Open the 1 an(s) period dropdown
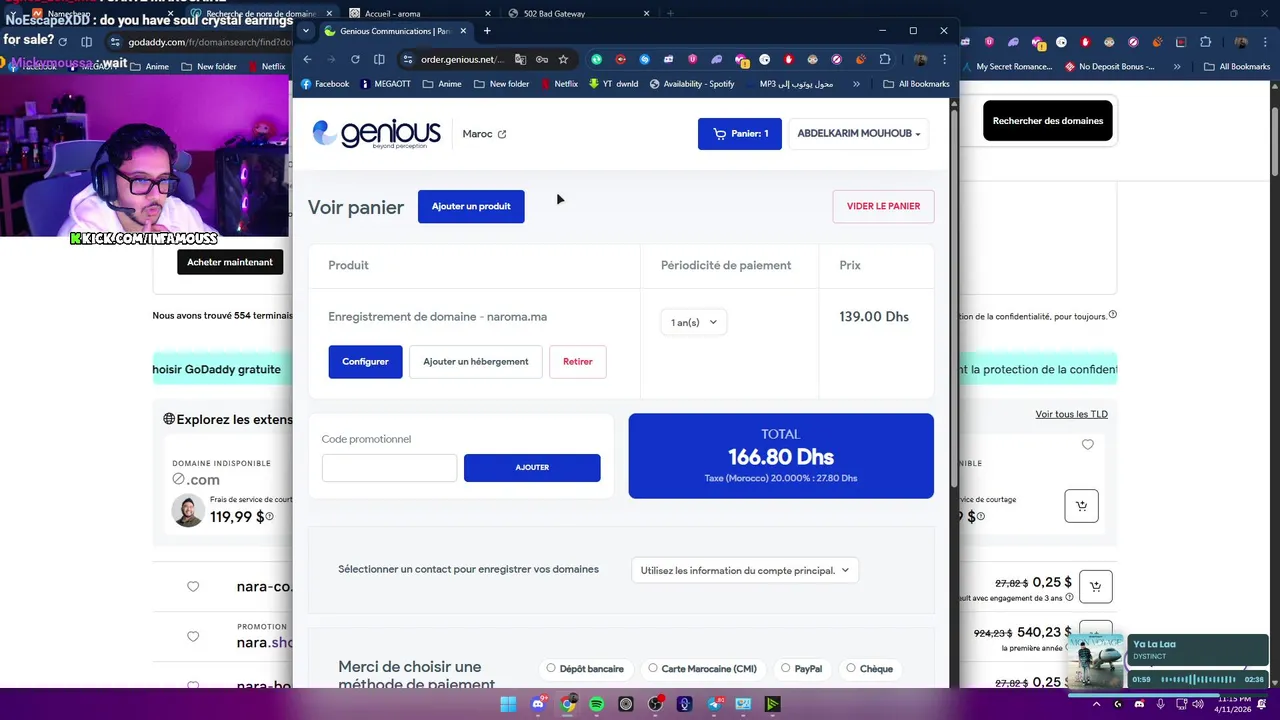Viewport: 1280px width, 720px height. 693,322
